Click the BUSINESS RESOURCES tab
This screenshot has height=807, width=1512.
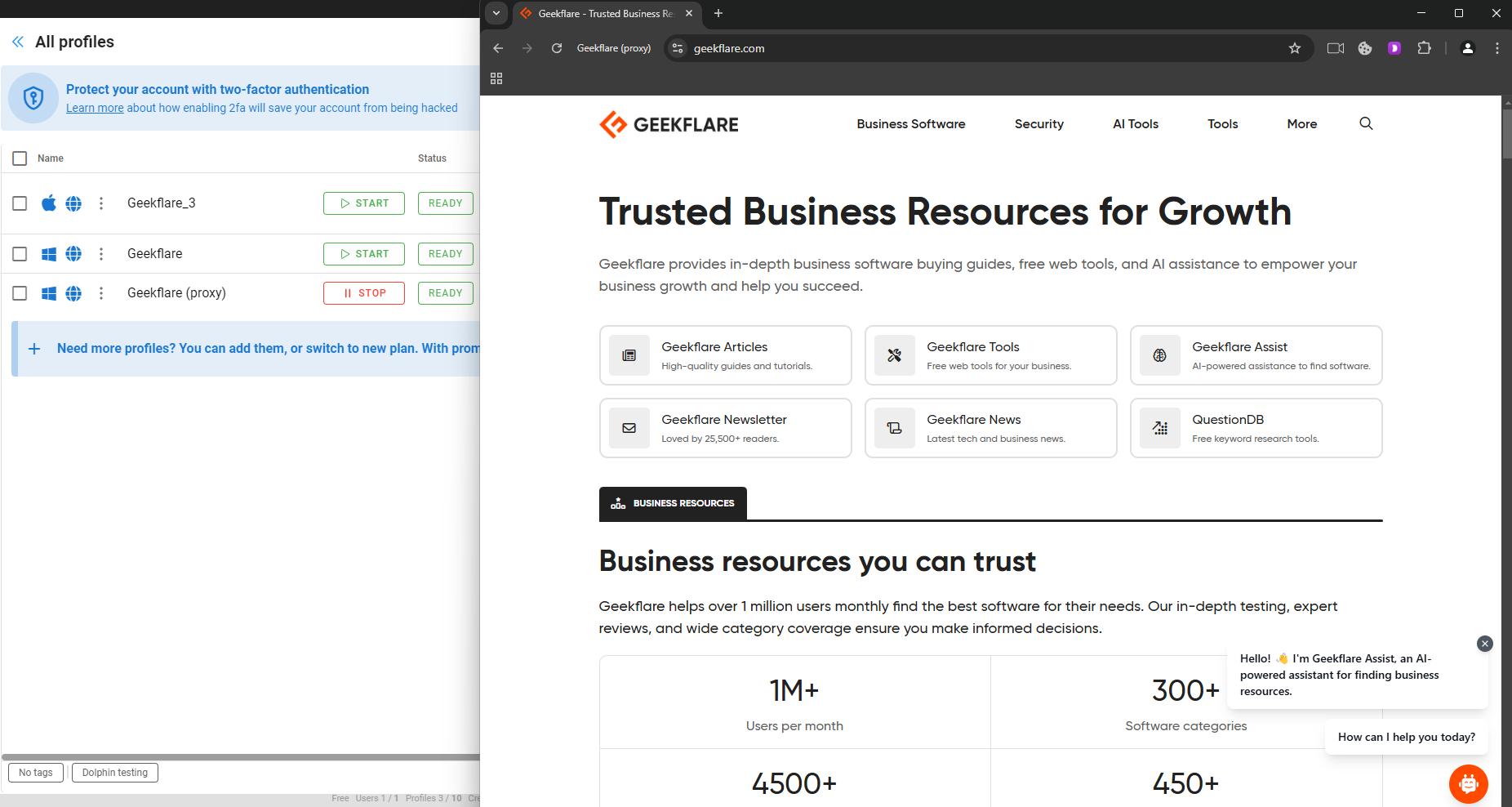pyautogui.click(x=673, y=503)
